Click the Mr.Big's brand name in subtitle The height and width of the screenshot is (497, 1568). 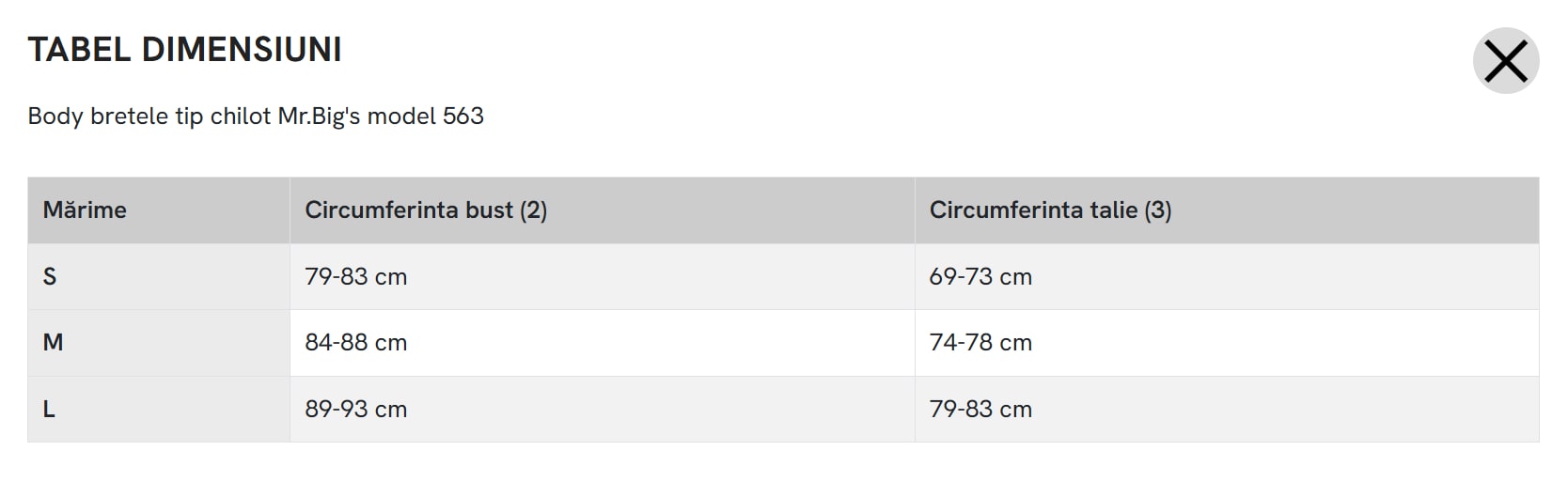[x=319, y=116]
